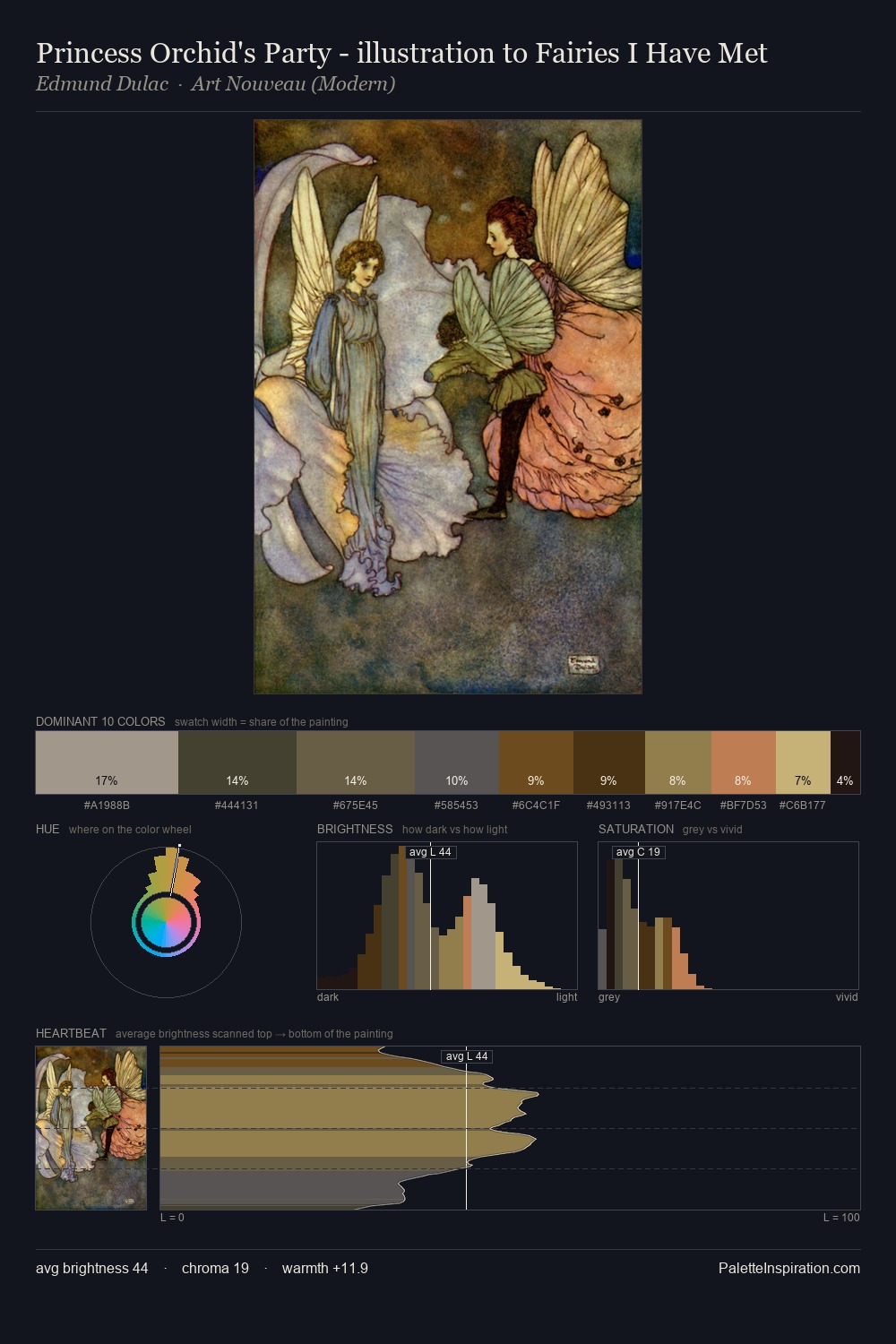Choose the #585453 grey swatch at 10%
The height and width of the screenshot is (1344, 896).
pyautogui.click(x=457, y=762)
